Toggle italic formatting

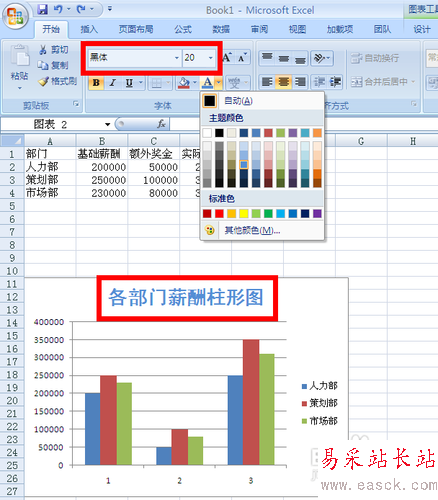113,82
